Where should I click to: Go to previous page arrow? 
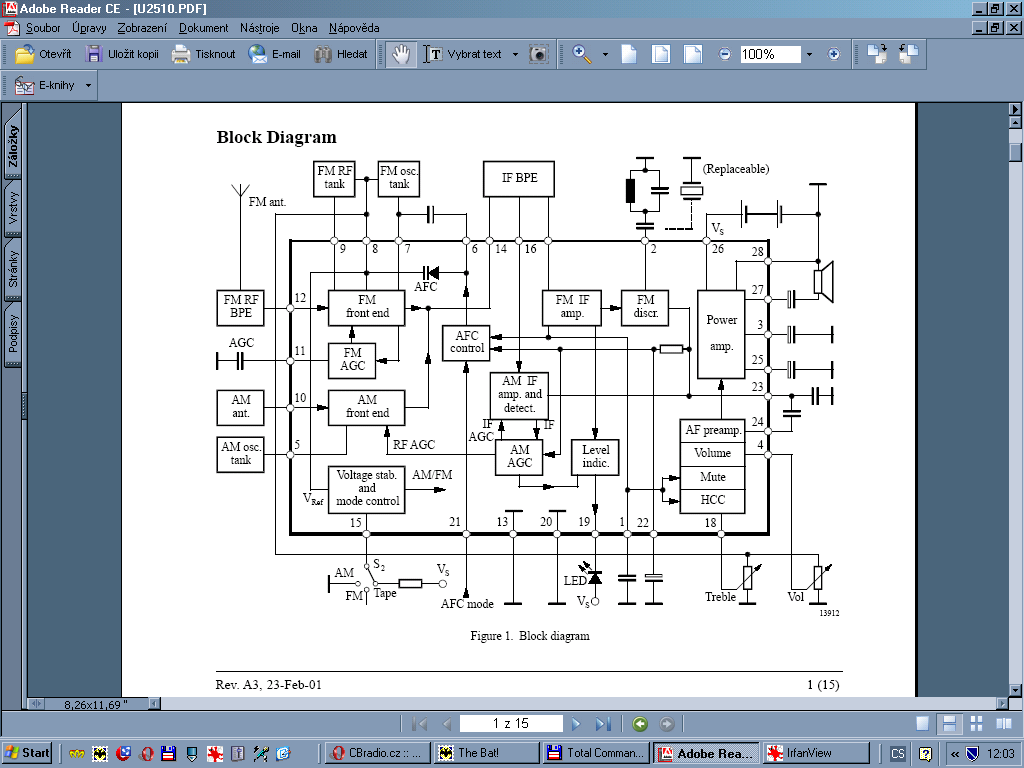pos(447,724)
